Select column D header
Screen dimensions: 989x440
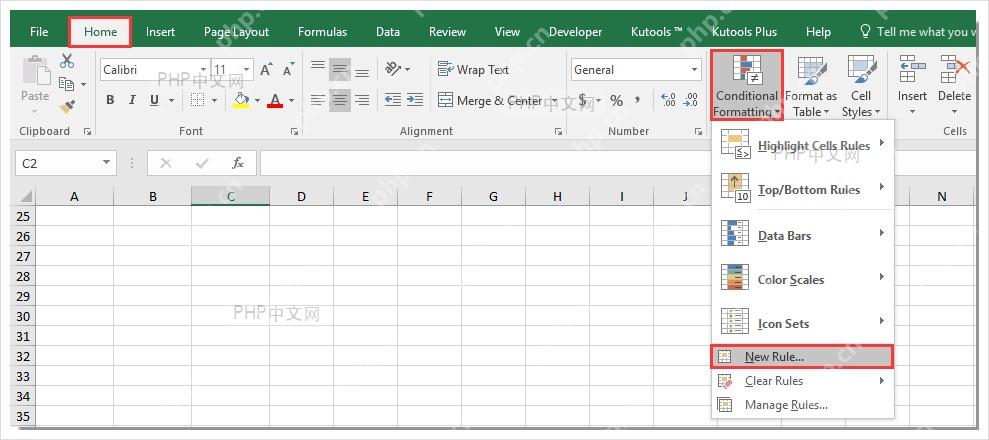click(301, 197)
